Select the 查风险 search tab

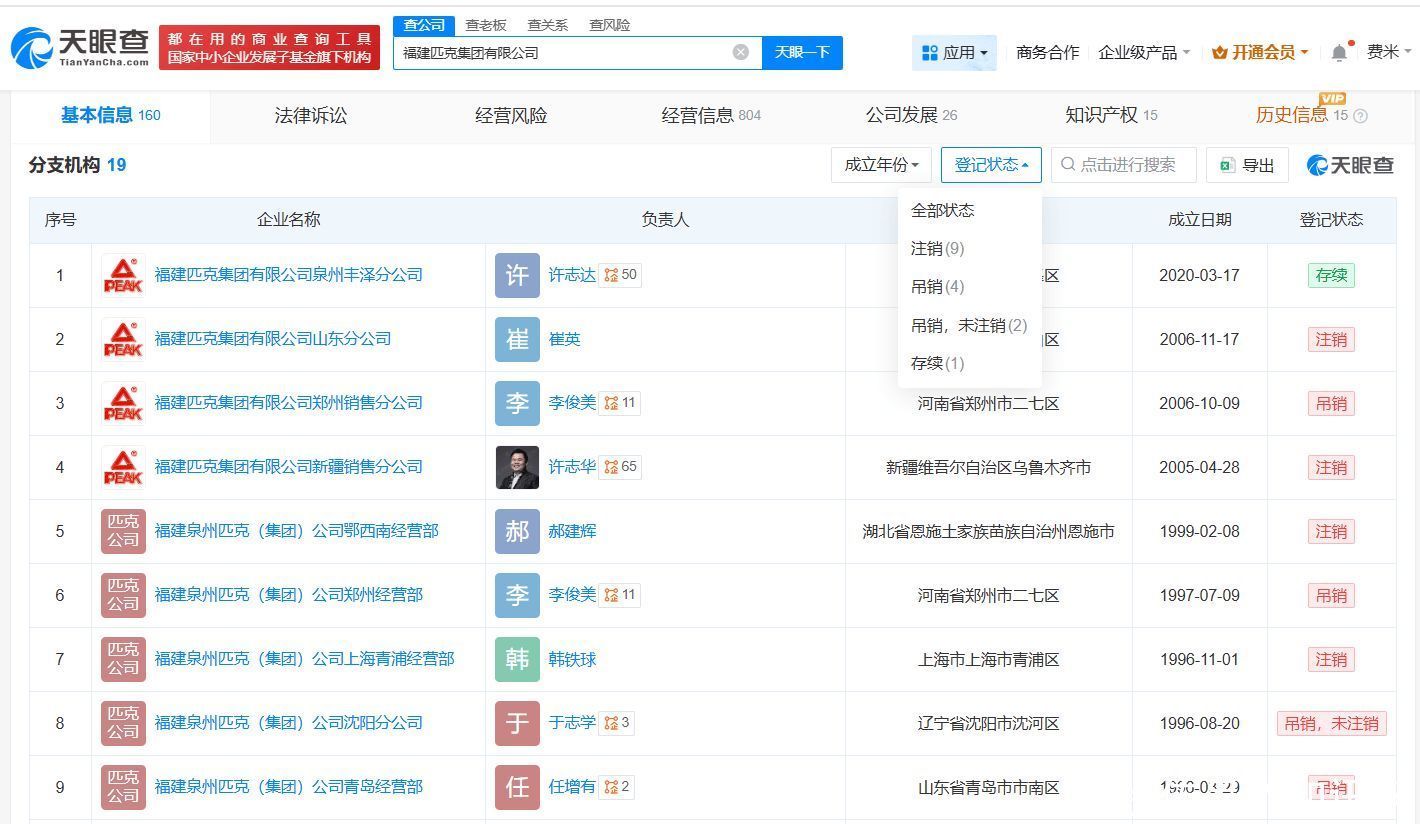point(610,25)
